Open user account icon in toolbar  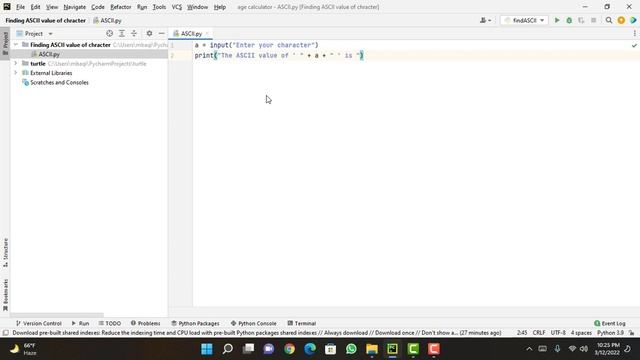click(485, 20)
